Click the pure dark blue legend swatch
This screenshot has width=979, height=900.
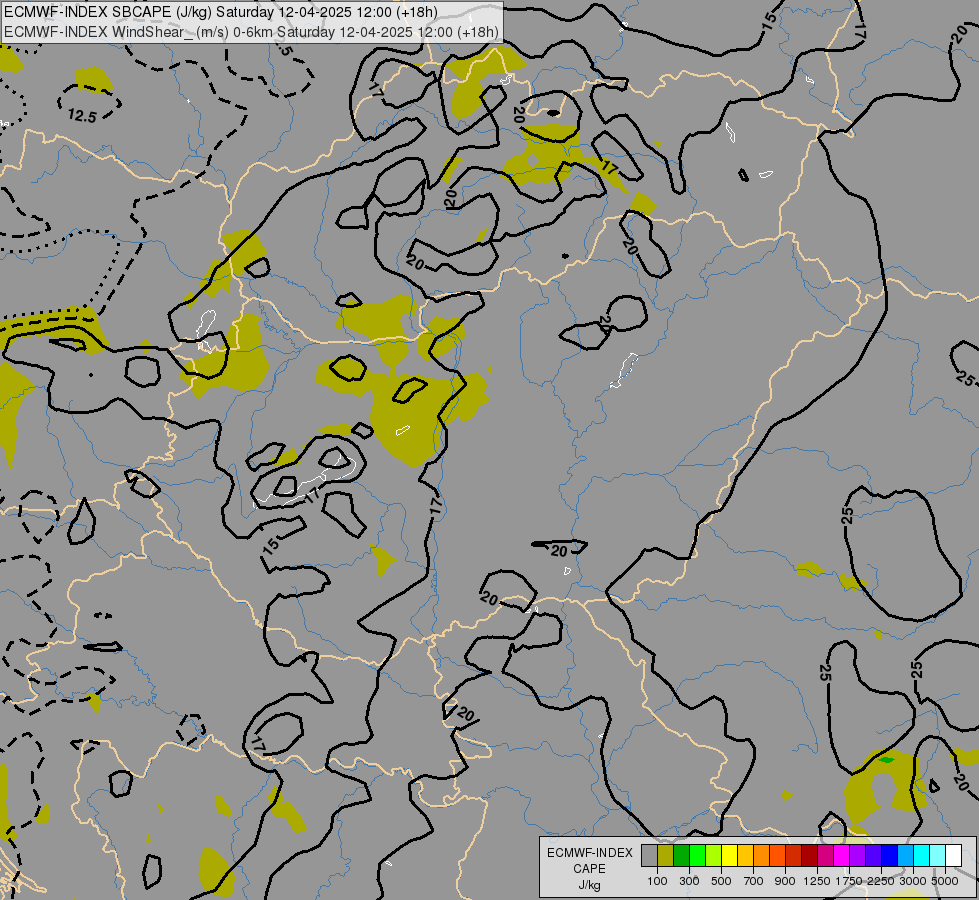pyautogui.click(x=890, y=855)
